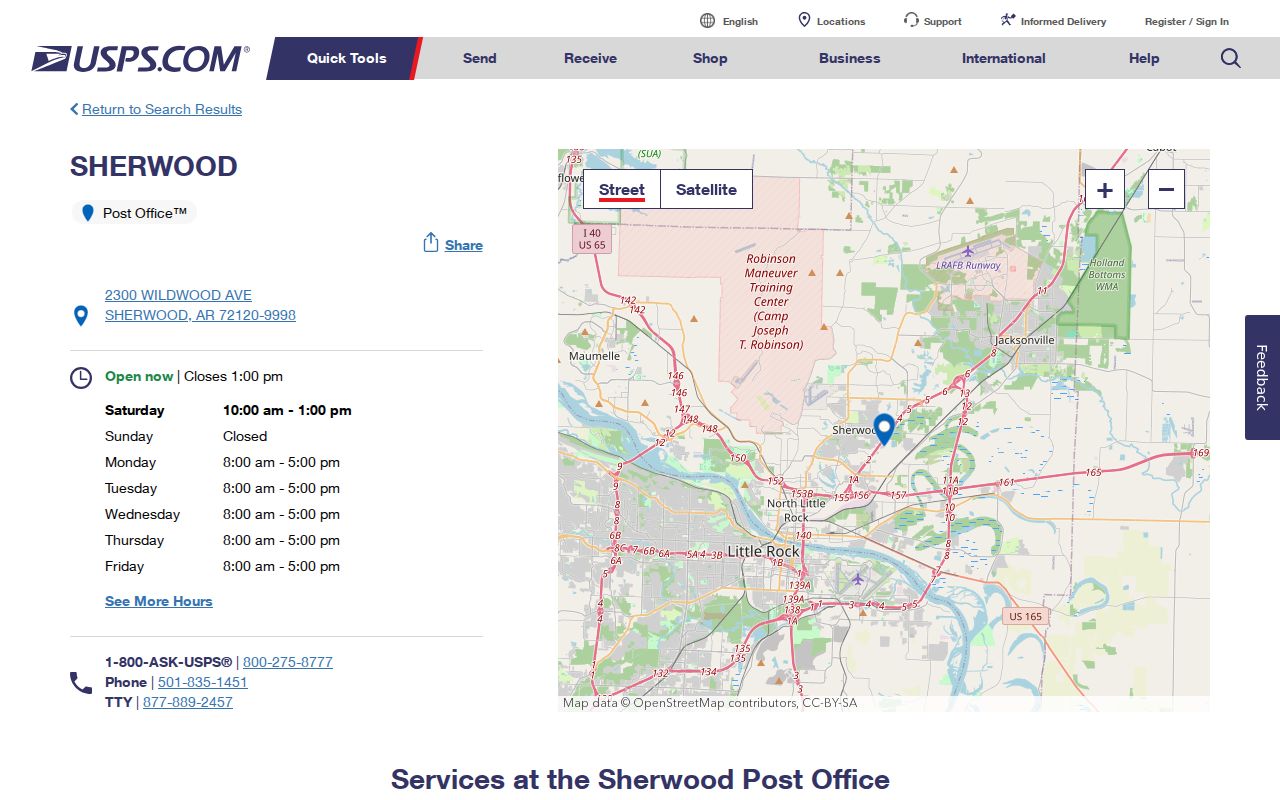
Task: Open the Quick Tools menu
Action: (x=346, y=58)
